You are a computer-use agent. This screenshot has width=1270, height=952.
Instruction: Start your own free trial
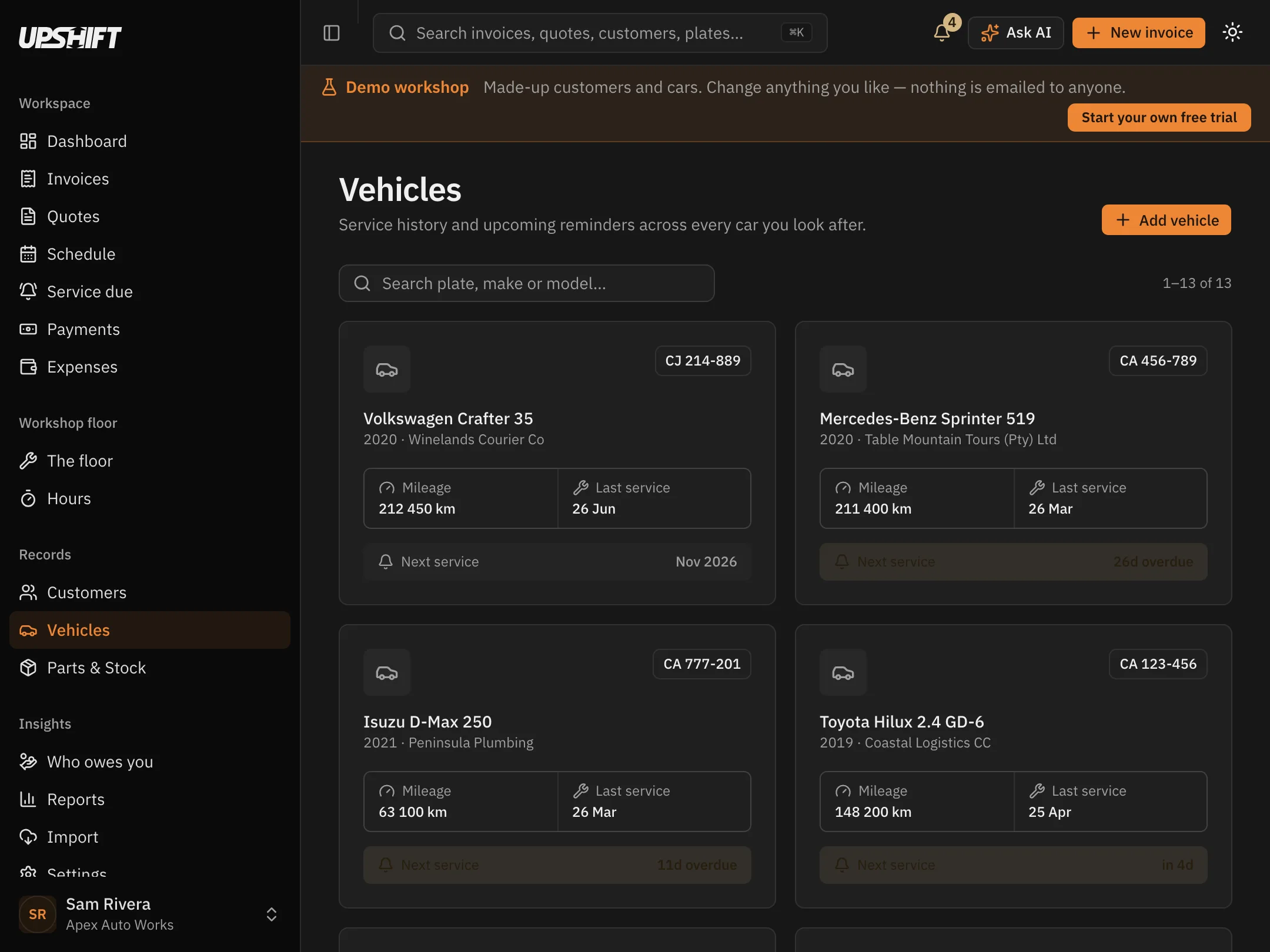click(x=1159, y=118)
